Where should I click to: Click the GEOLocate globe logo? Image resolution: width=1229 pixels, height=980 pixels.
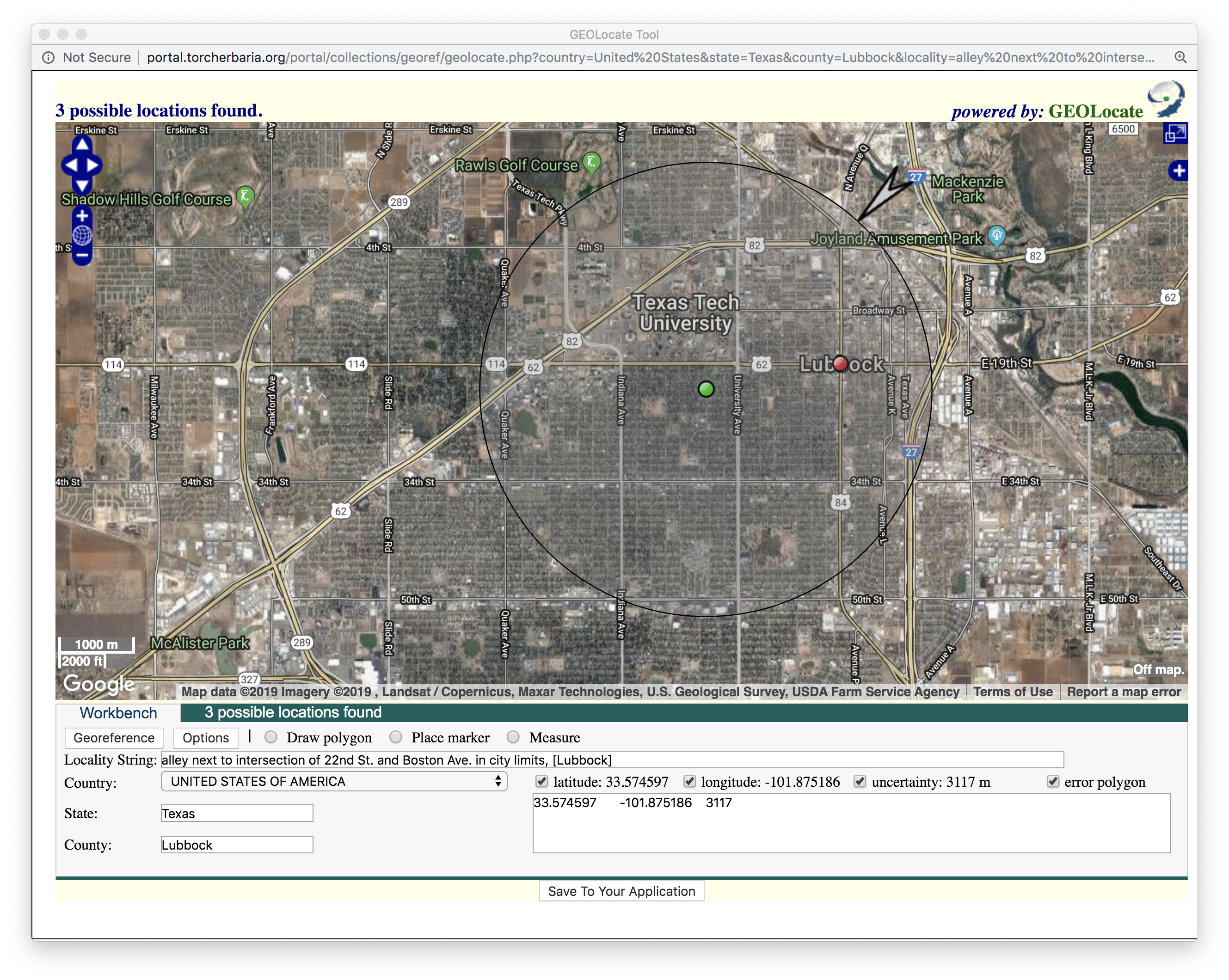pos(1166,99)
